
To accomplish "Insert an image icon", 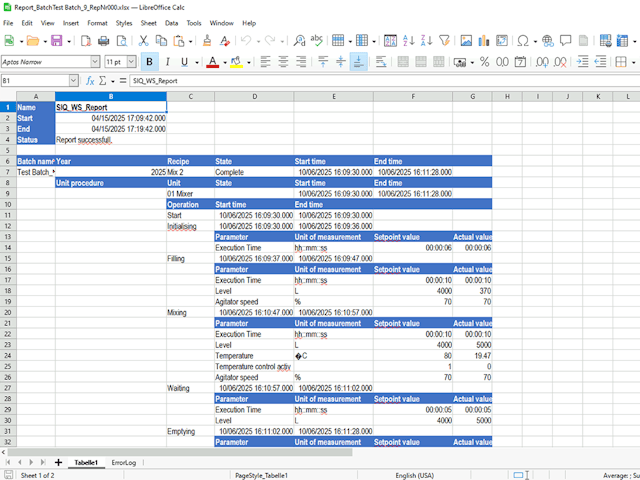I will pyautogui.click(x=466, y=40).
